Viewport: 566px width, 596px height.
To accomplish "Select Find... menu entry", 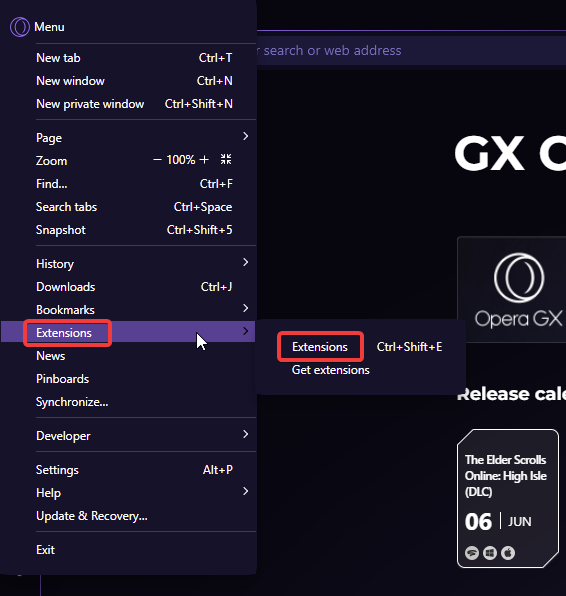I will pos(128,184).
